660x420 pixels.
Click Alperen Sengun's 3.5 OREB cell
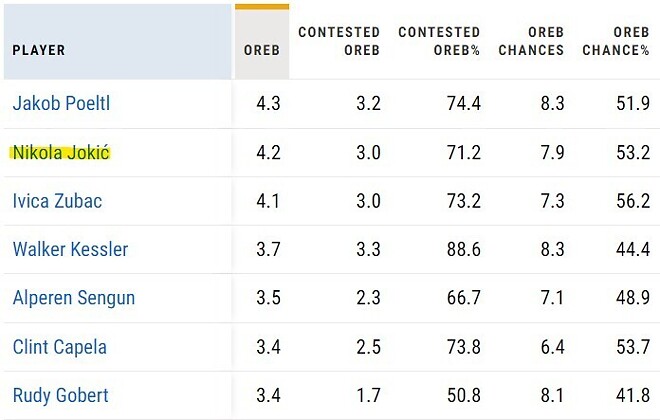(268, 298)
